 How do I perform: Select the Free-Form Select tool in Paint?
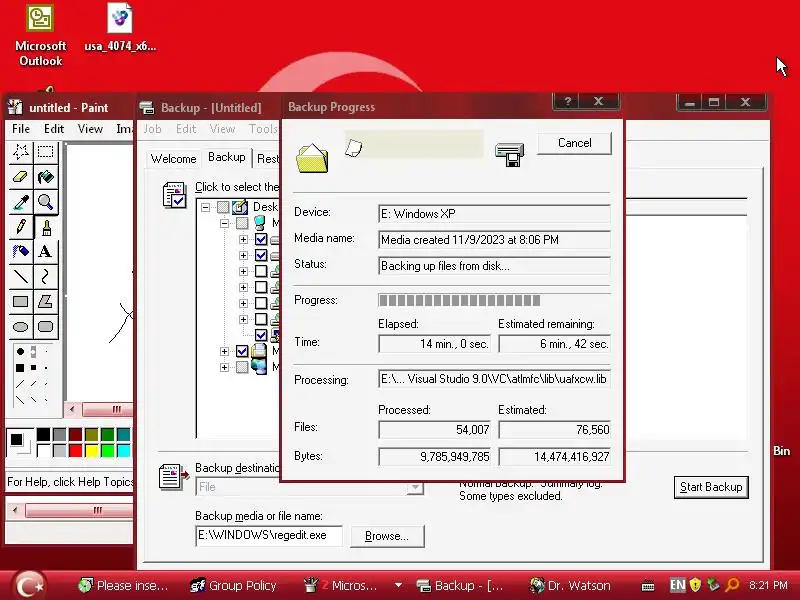[21, 152]
